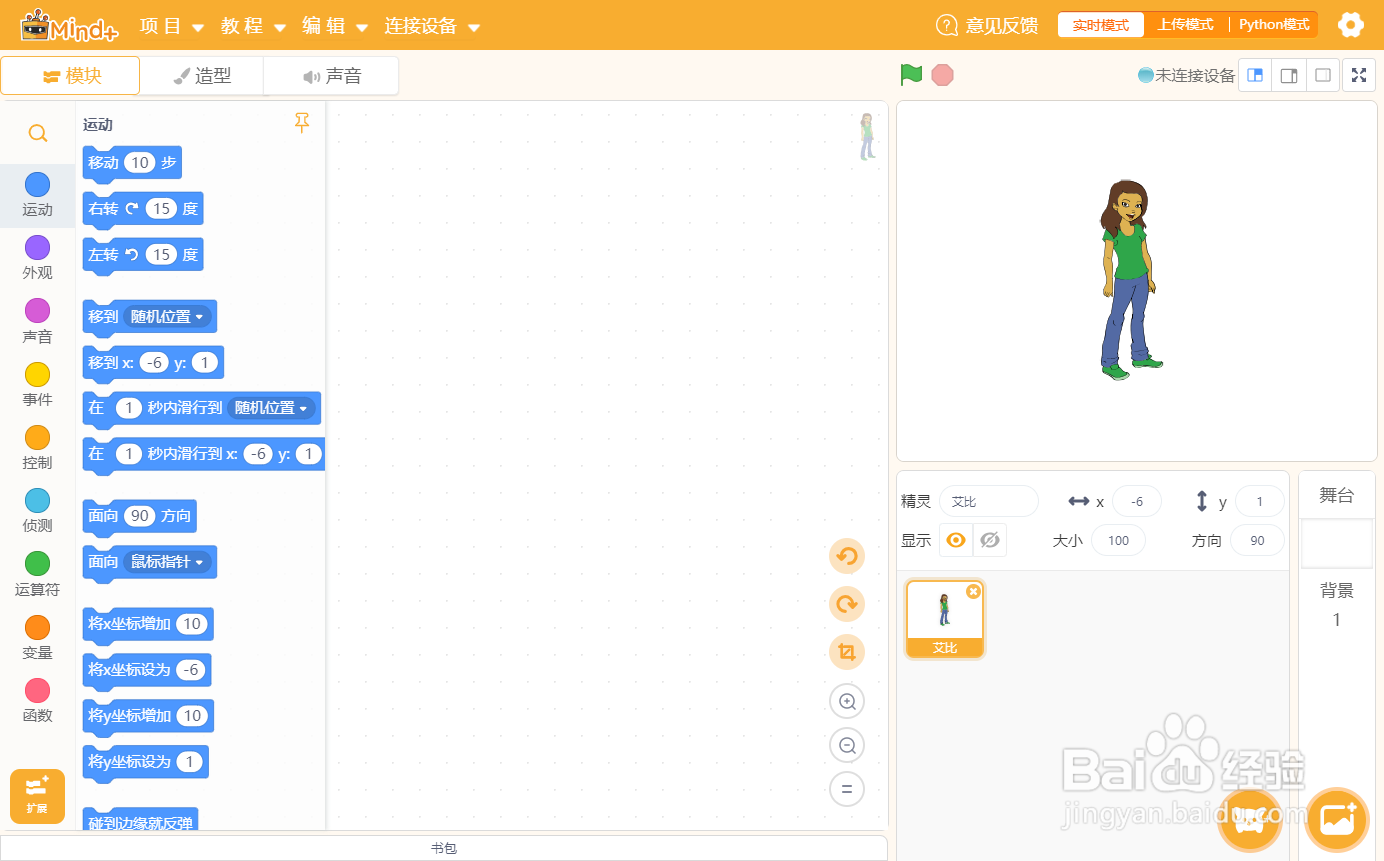Open the add backdrop button
The image size is (1384, 861).
[1337, 820]
